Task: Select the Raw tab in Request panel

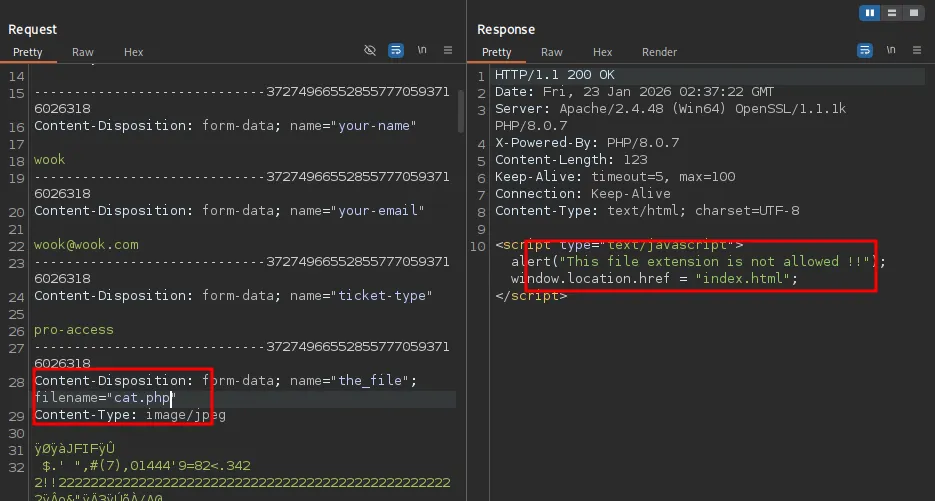Action: point(83,52)
